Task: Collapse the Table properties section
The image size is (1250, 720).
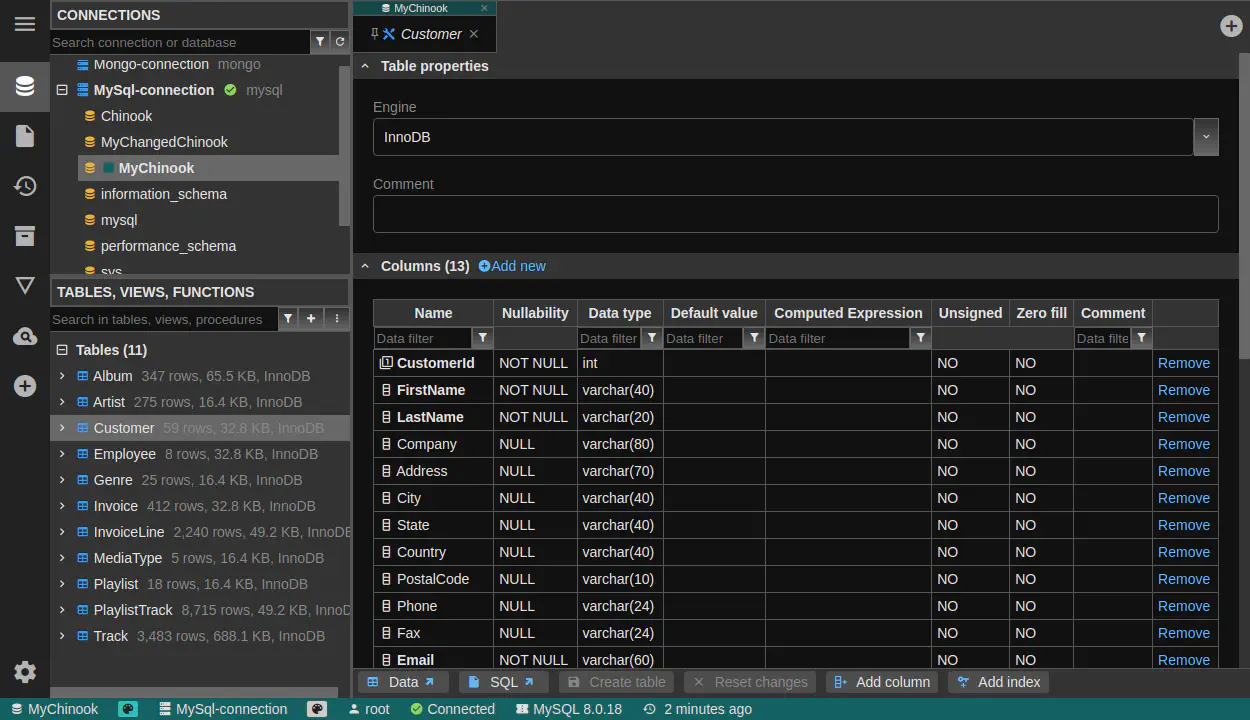Action: [x=365, y=66]
